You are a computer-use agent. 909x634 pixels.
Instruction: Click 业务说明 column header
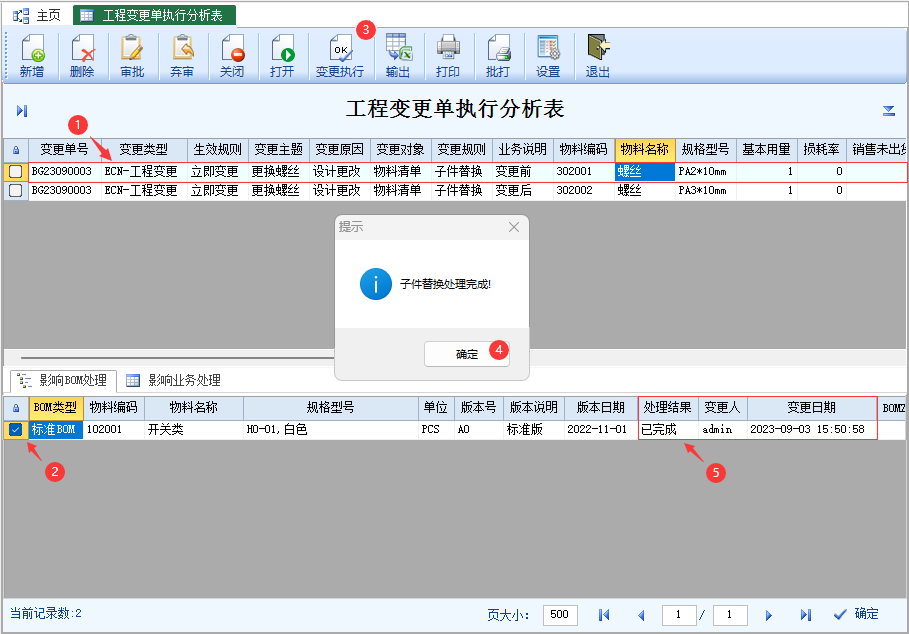(523, 150)
